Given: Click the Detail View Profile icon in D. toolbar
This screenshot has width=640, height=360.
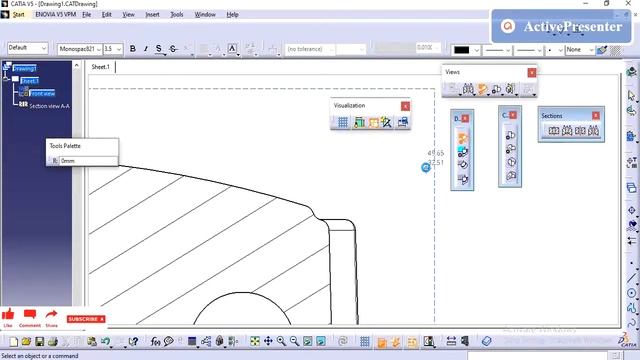Looking at the screenshot, I should (462, 152).
